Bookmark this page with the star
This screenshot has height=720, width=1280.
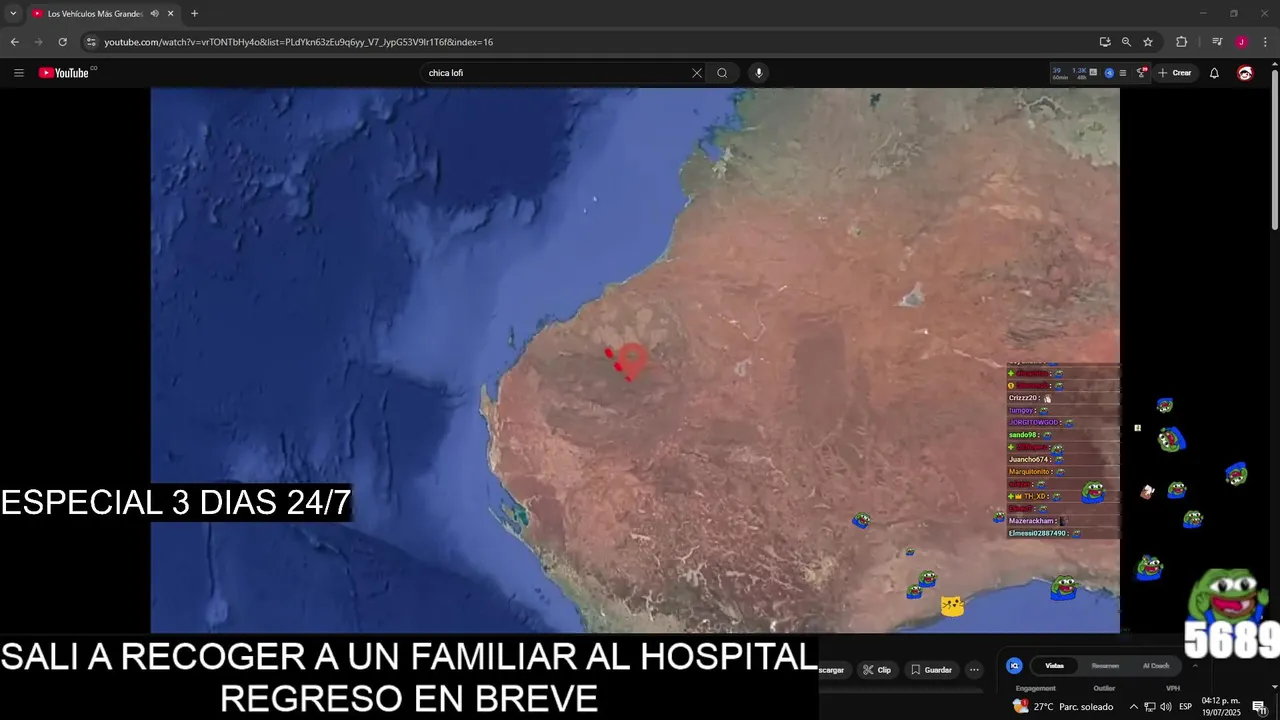(x=1148, y=42)
